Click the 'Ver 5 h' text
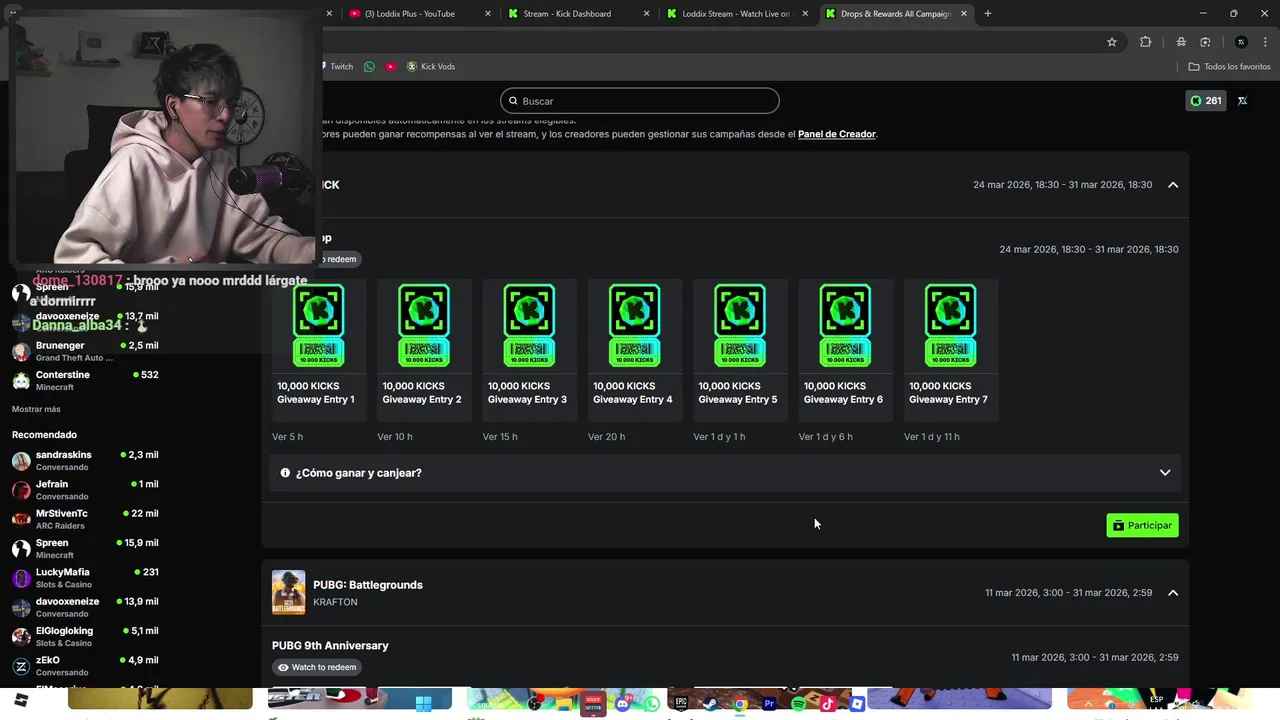1280x720 pixels. (287, 437)
